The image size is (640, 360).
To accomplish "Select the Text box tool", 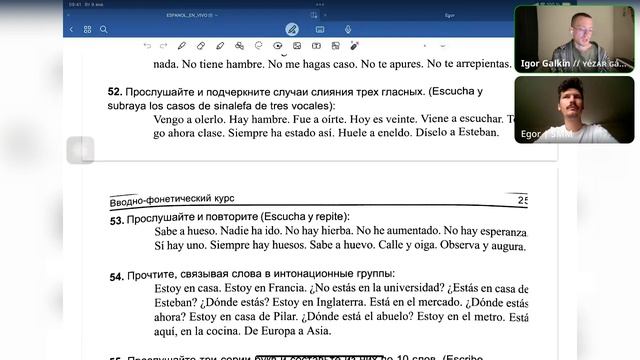I will 316,46.
